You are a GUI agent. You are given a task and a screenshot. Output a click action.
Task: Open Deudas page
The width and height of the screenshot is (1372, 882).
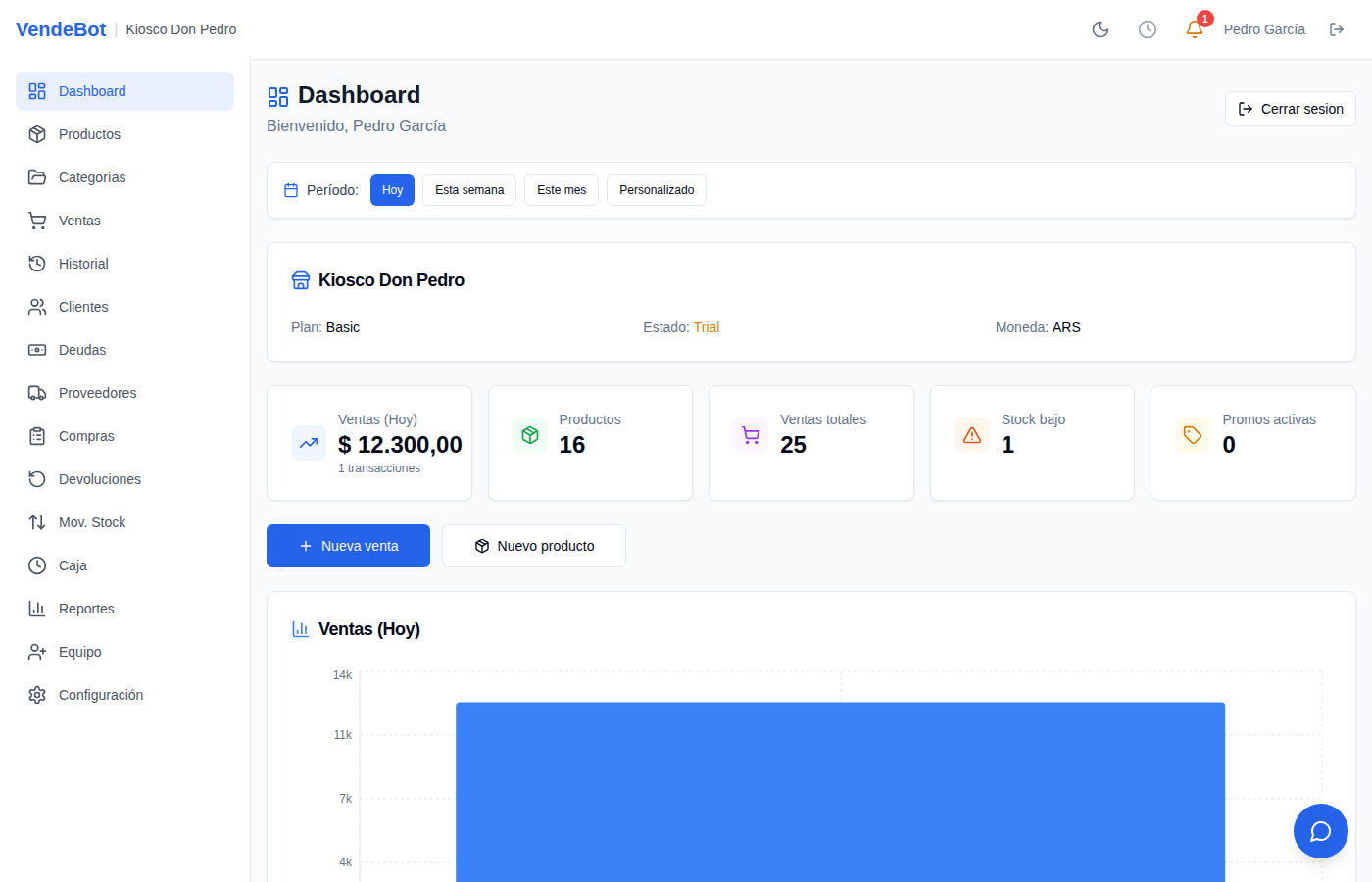(x=124, y=350)
